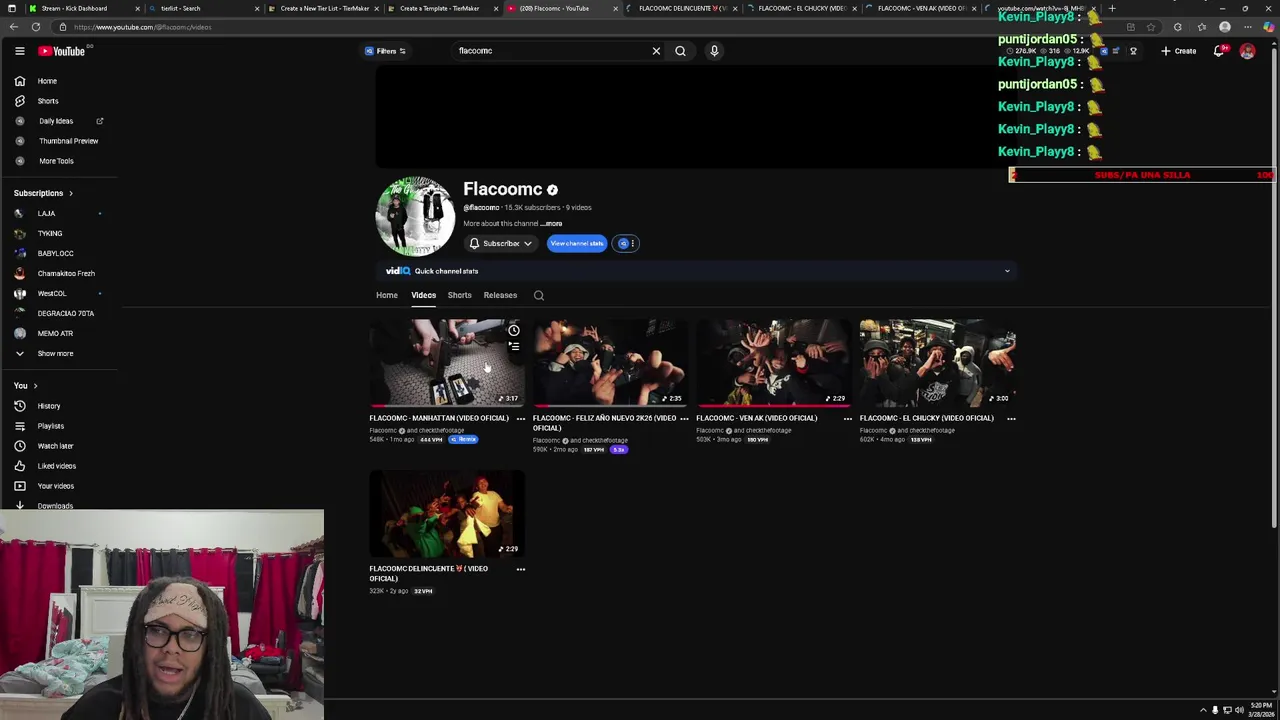Open Downloads in sidebar
The width and height of the screenshot is (1280, 720).
click(60, 505)
